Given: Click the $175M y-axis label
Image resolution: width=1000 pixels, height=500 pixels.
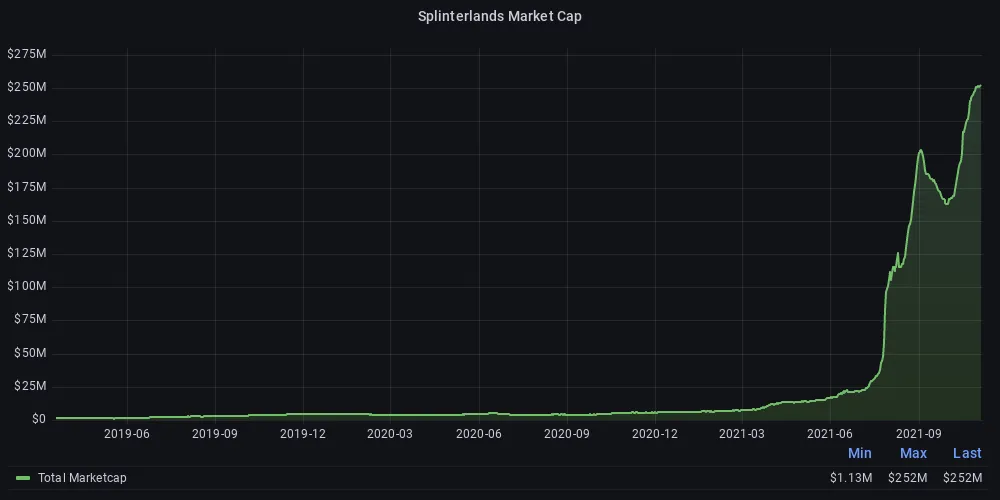Looking at the screenshot, I should 27,187.
